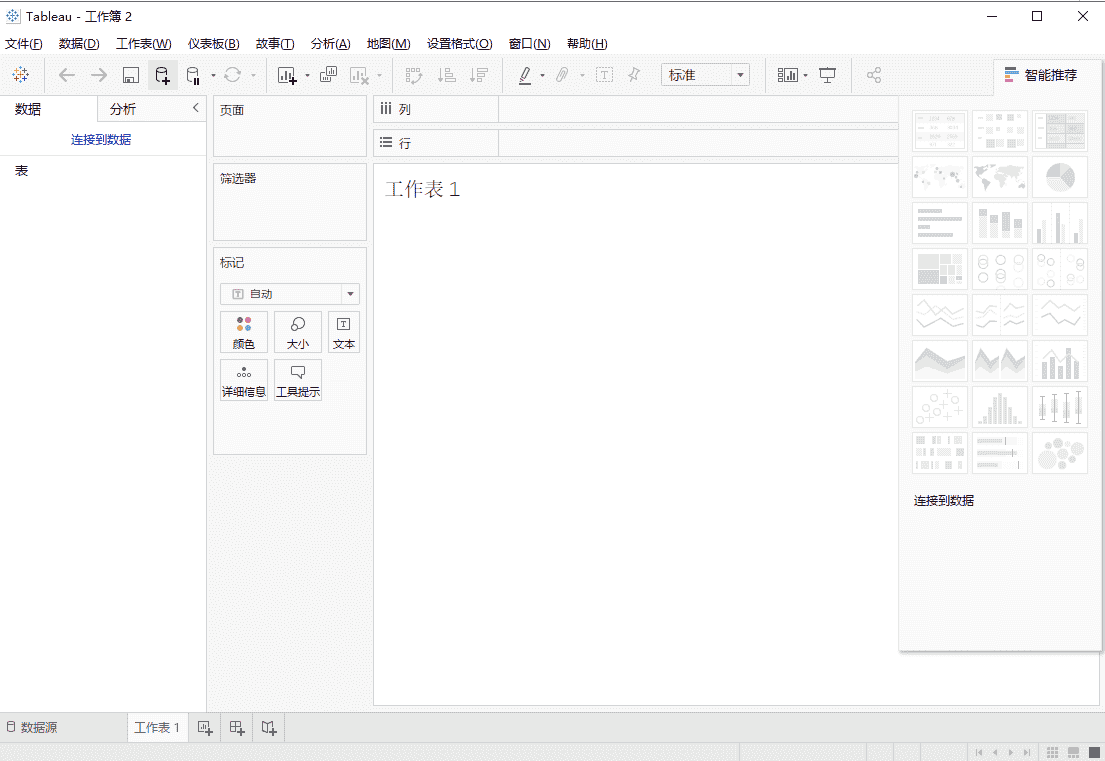The width and height of the screenshot is (1105, 761).
Task: Open the 标准 fit dropdown
Action: click(x=705, y=75)
